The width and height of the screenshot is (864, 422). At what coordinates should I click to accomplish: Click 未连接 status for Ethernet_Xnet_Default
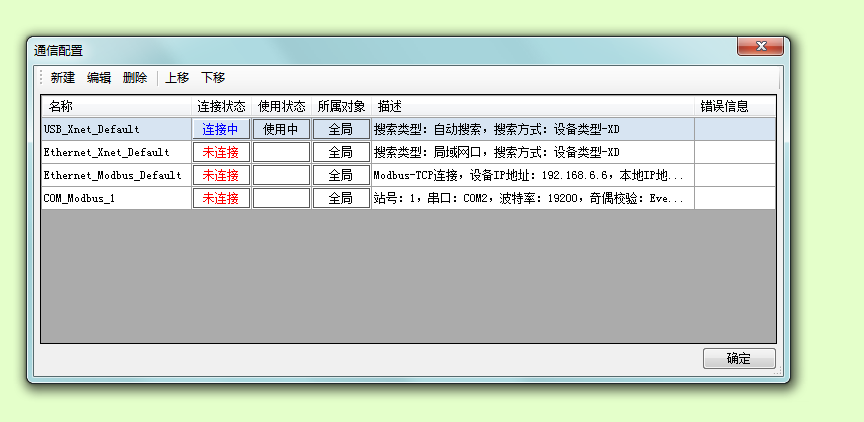click(221, 152)
